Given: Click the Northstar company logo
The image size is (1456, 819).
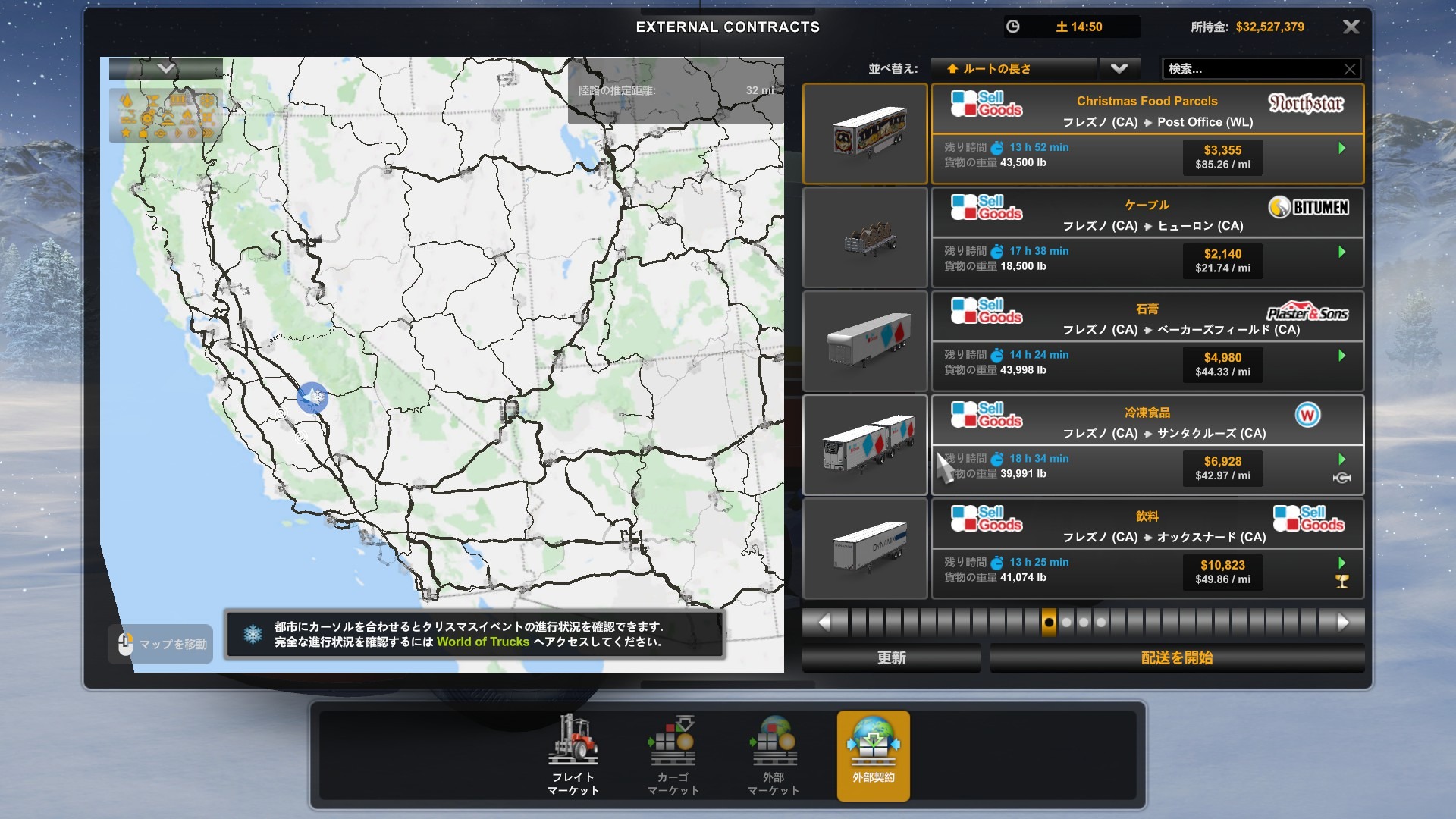Looking at the screenshot, I should (1306, 102).
